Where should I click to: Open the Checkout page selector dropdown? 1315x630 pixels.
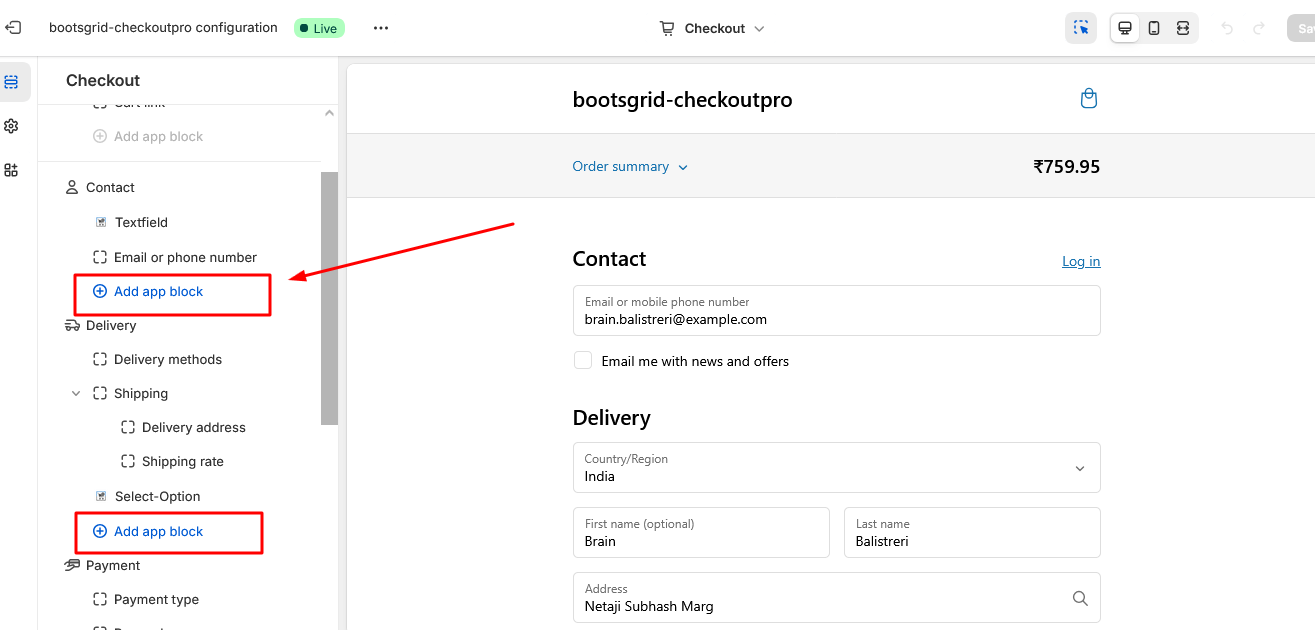pos(712,28)
